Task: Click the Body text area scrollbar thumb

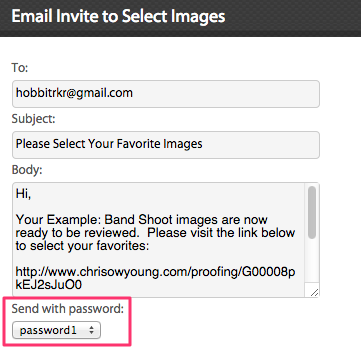Action: pos(312,212)
